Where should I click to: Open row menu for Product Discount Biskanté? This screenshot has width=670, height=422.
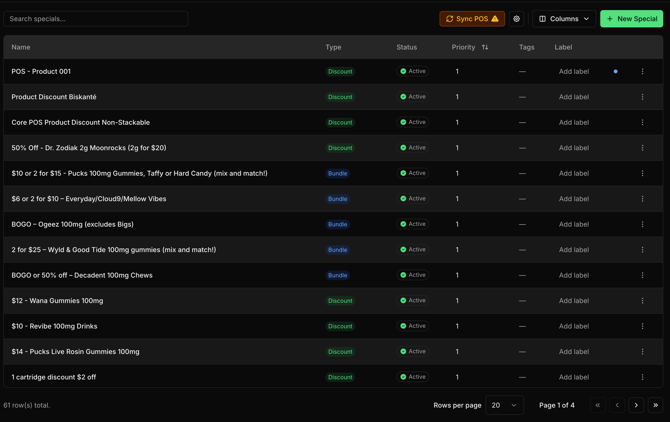(642, 97)
